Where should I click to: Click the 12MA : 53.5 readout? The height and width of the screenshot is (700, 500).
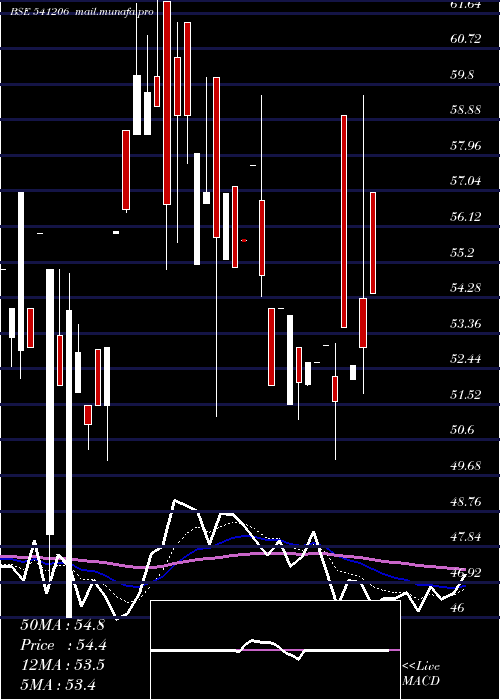click(62, 665)
